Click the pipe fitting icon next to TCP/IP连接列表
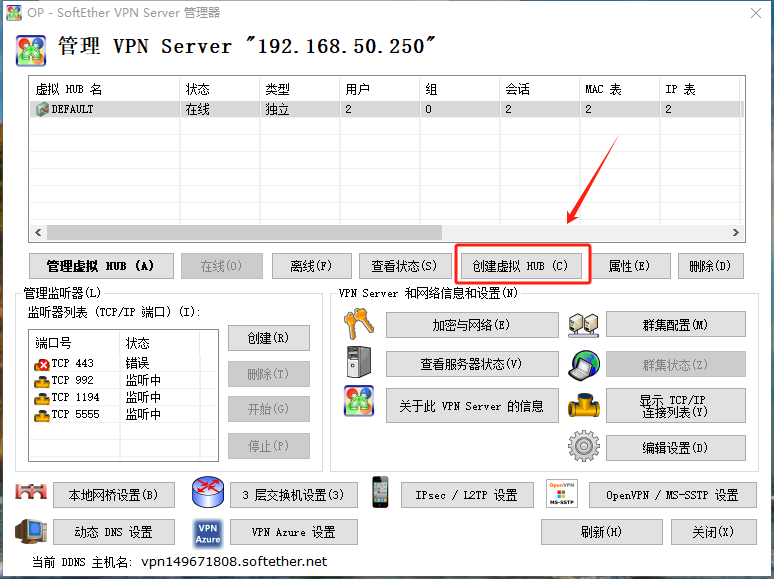 coord(583,405)
